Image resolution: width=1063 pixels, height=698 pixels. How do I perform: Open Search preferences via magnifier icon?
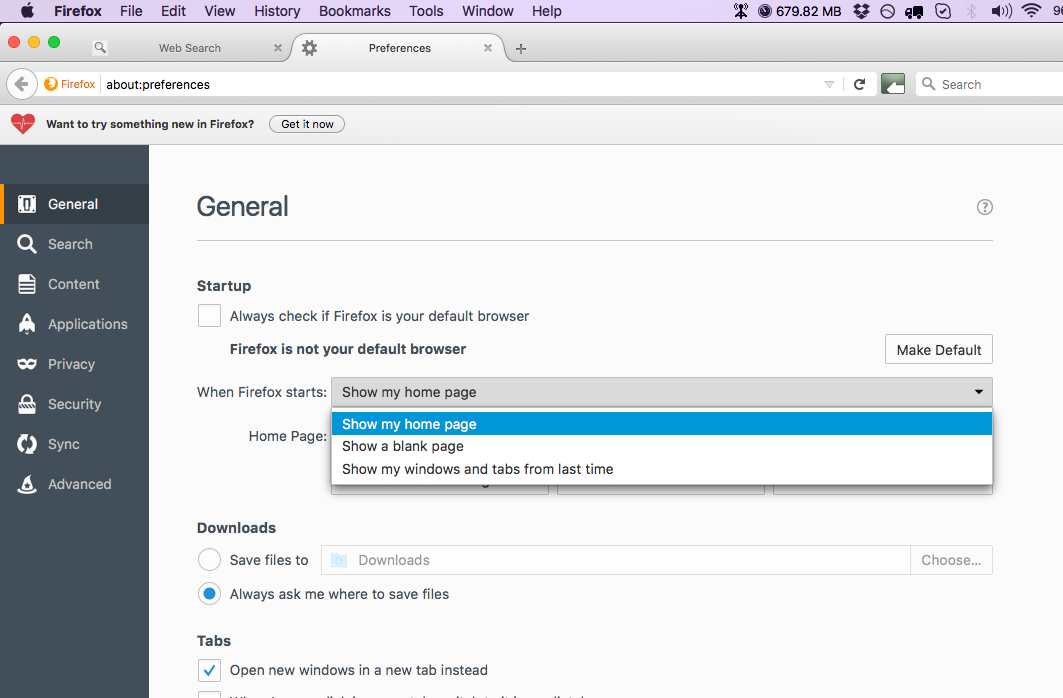coord(27,244)
